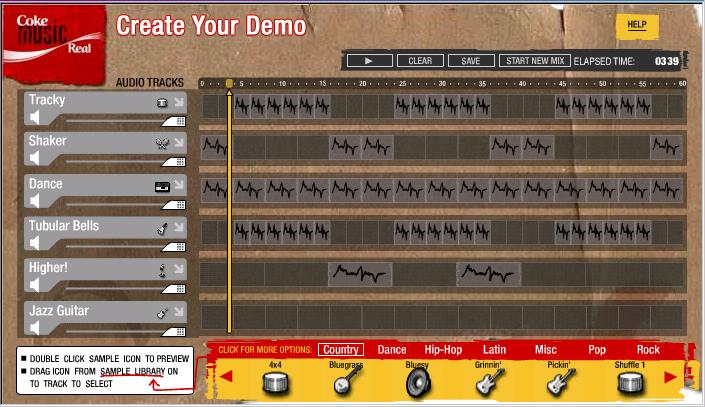Open the Country sample category
The height and width of the screenshot is (407, 705).
click(x=341, y=349)
